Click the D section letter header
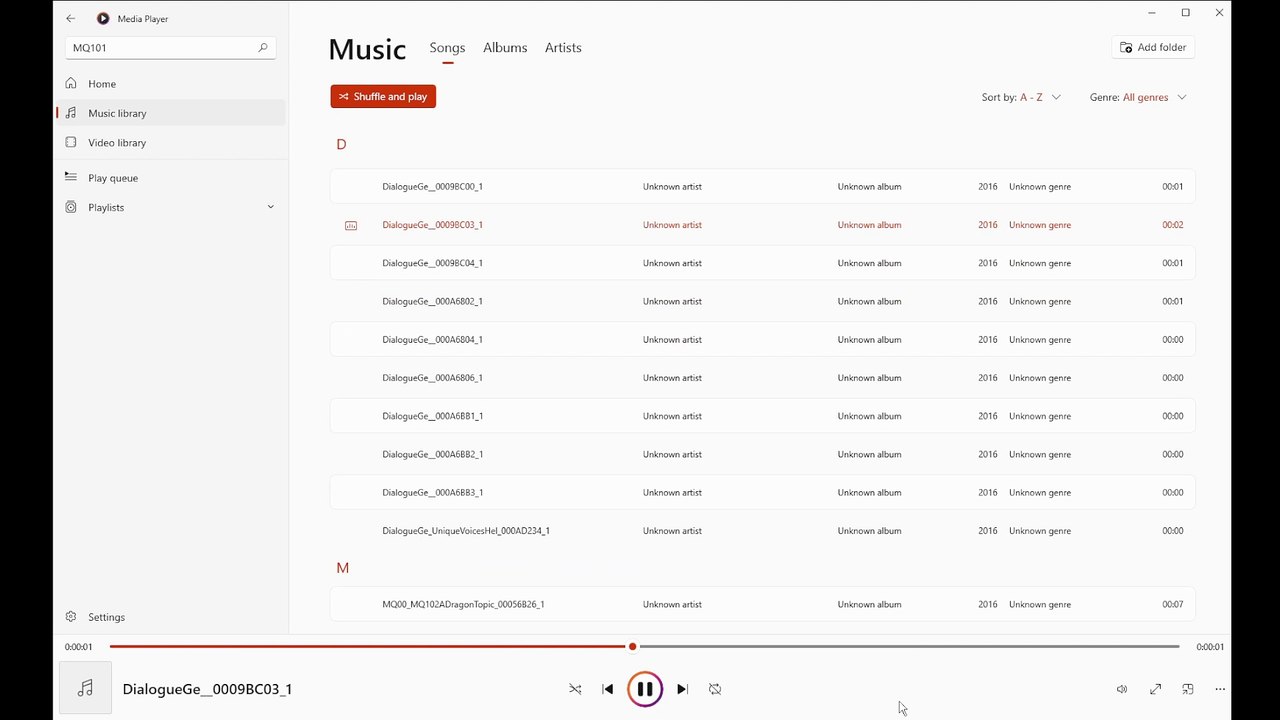Viewport: 1280px width, 720px height. [341, 144]
